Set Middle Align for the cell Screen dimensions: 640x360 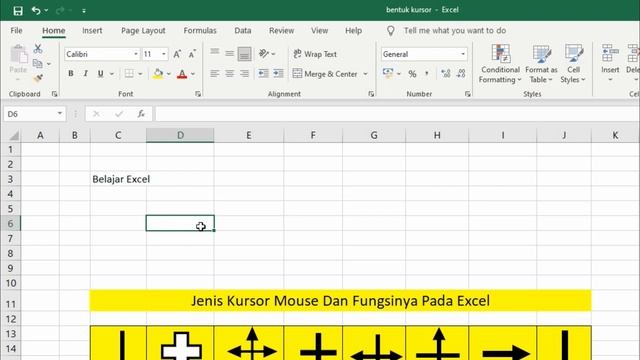point(229,53)
